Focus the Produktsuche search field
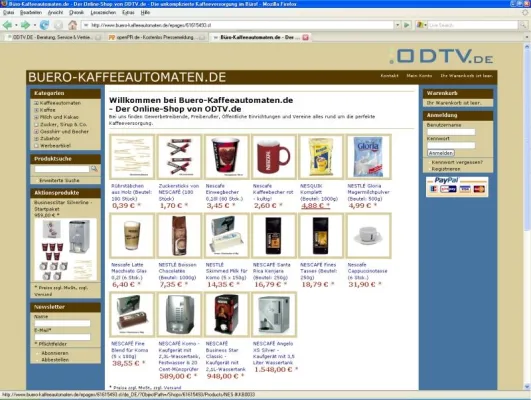This screenshot has height=400, width=531. 62,169
